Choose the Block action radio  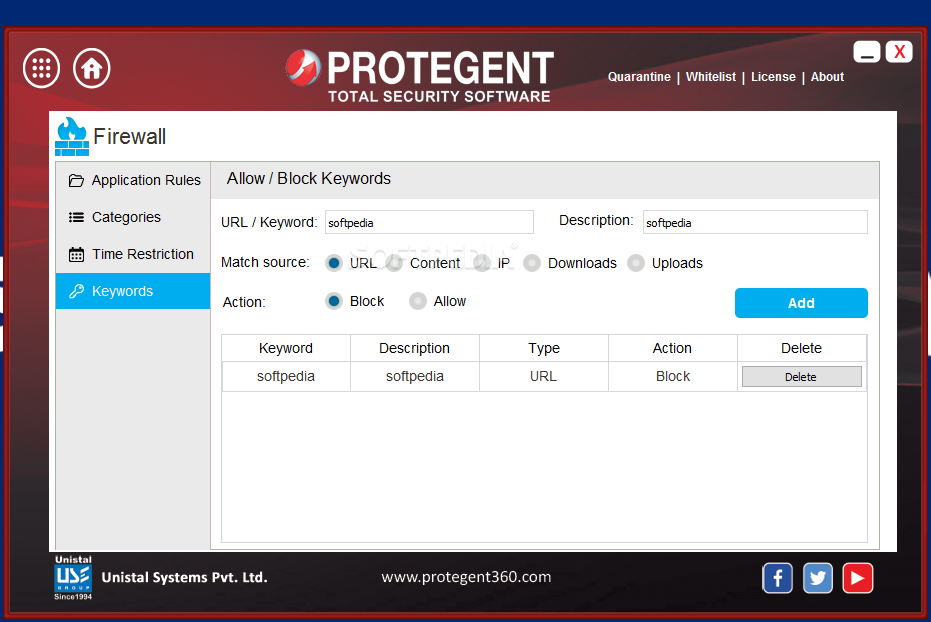334,302
